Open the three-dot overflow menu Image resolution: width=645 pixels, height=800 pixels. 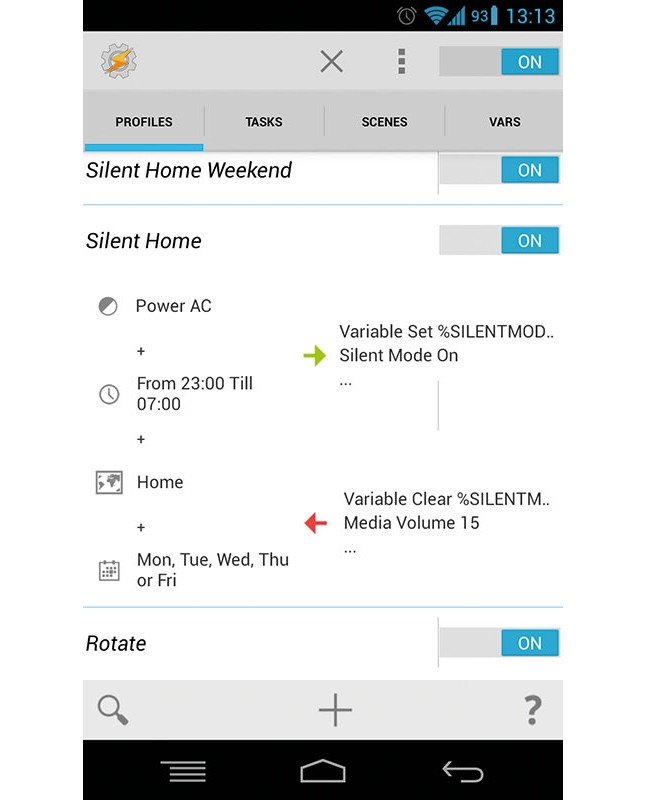pos(401,62)
